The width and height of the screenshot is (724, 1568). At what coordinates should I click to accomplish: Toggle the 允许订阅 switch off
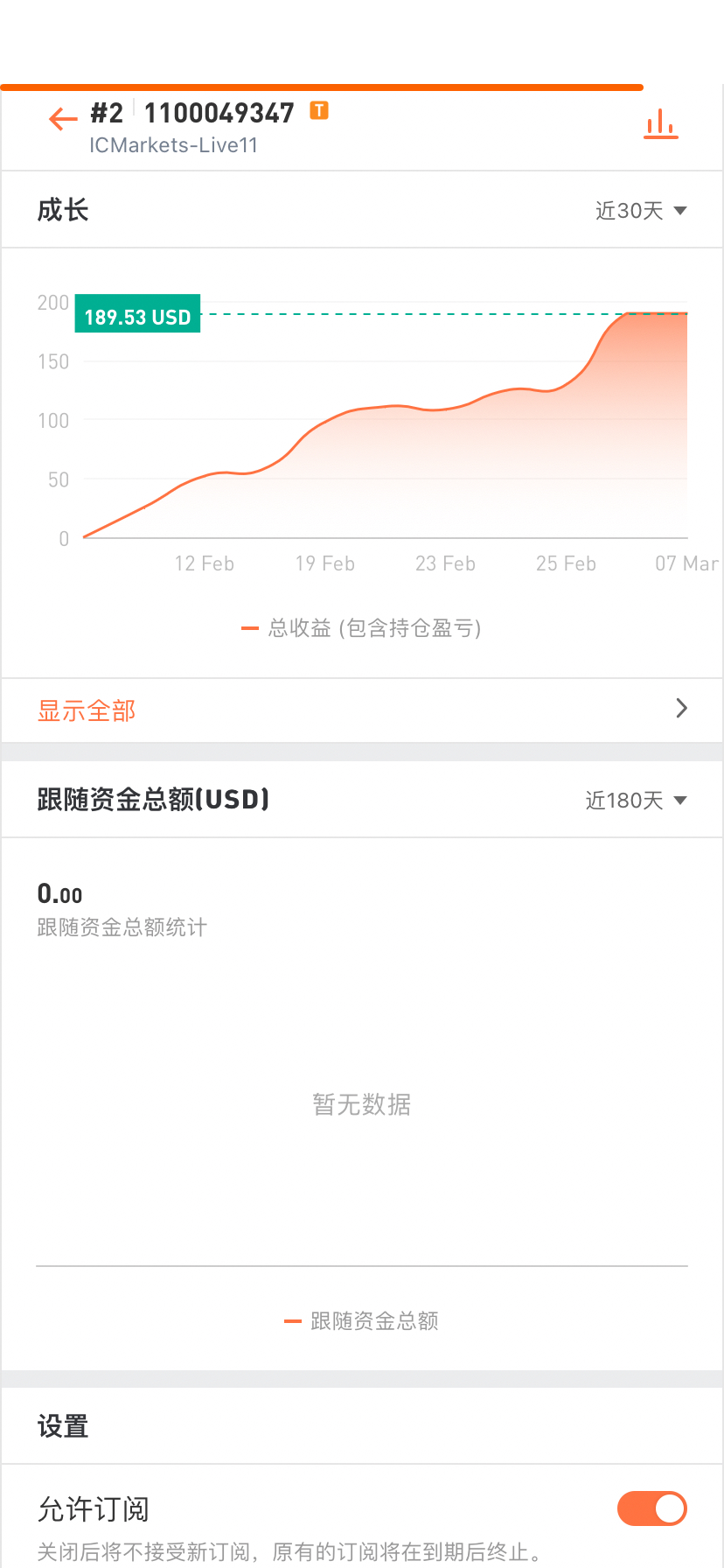pyautogui.click(x=652, y=1508)
